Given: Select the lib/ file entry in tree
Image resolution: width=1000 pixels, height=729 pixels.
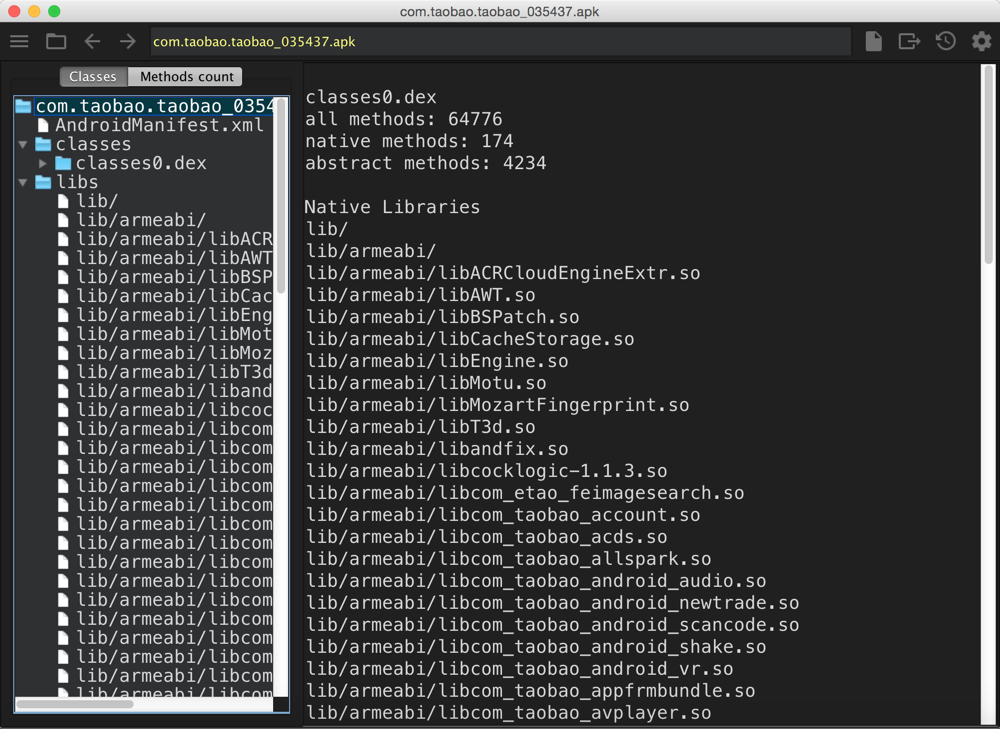Looking at the screenshot, I should pyautogui.click(x=96, y=201).
